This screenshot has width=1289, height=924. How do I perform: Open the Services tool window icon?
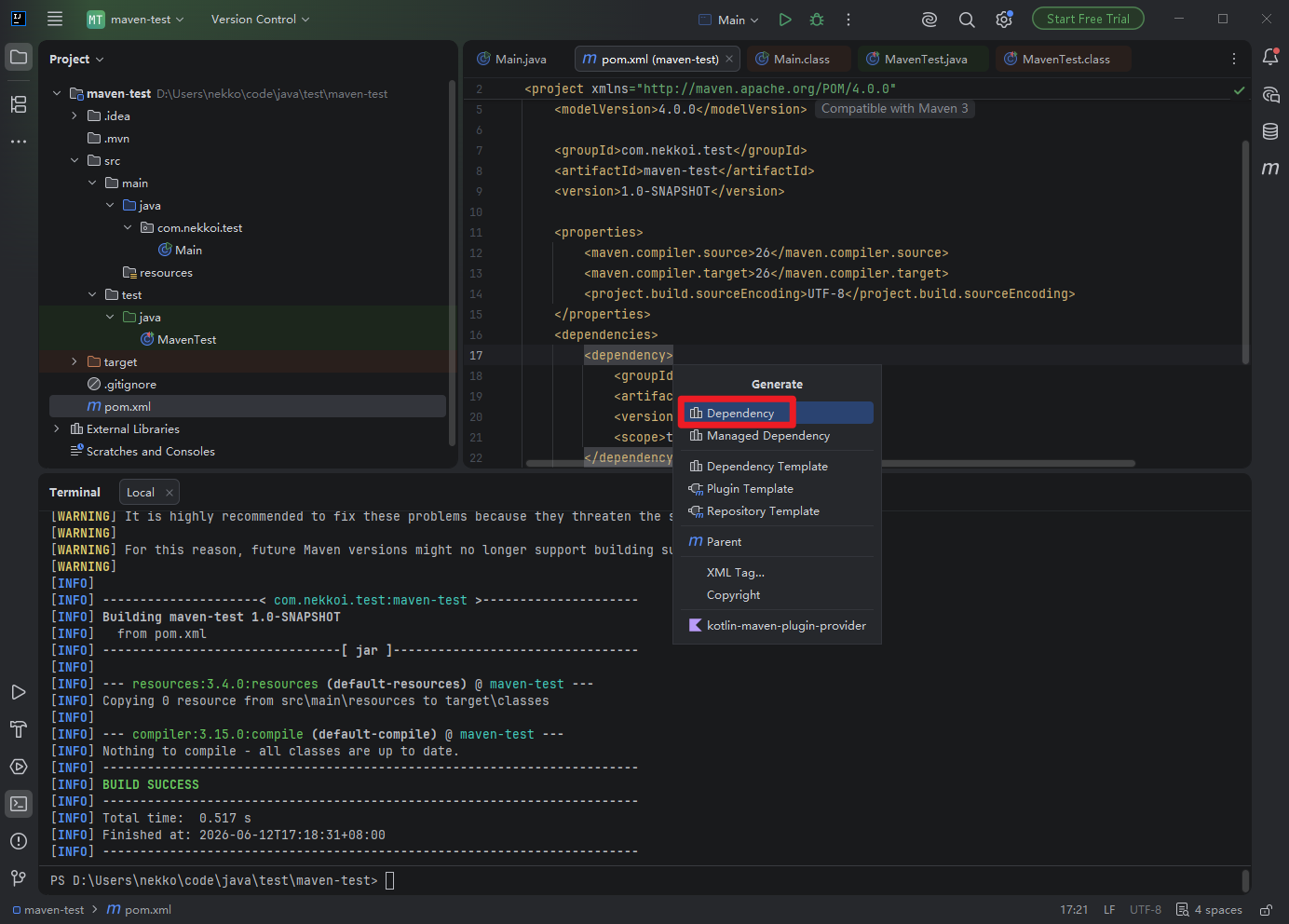[19, 767]
